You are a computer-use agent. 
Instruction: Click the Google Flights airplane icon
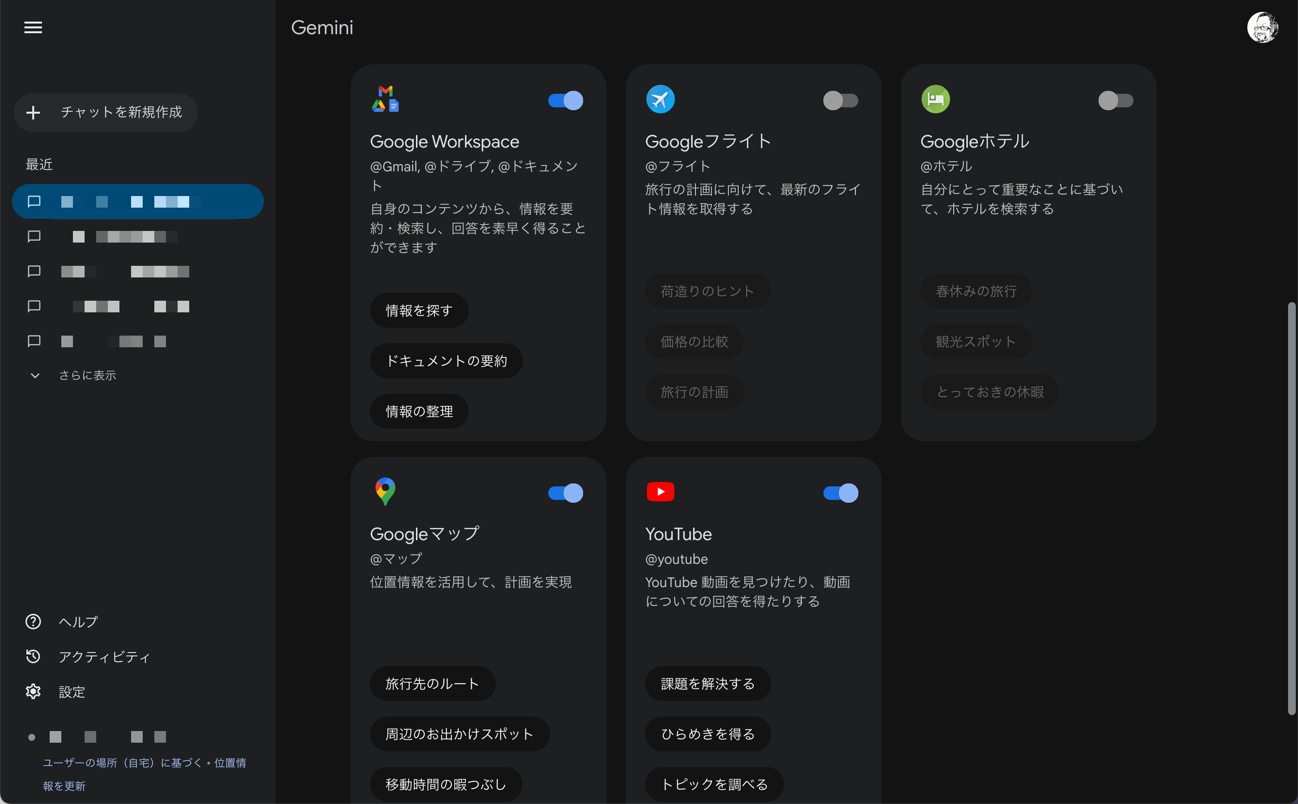pos(660,99)
